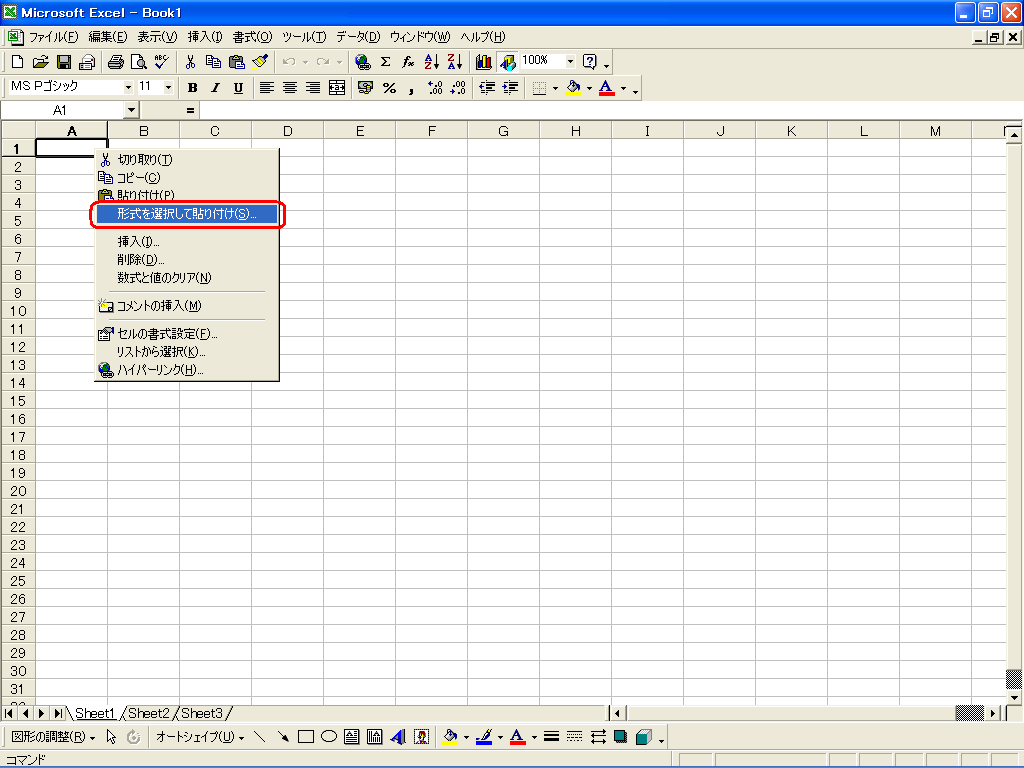Switch to the Sheet3 tab
The height and width of the screenshot is (768, 1024).
[x=202, y=713]
